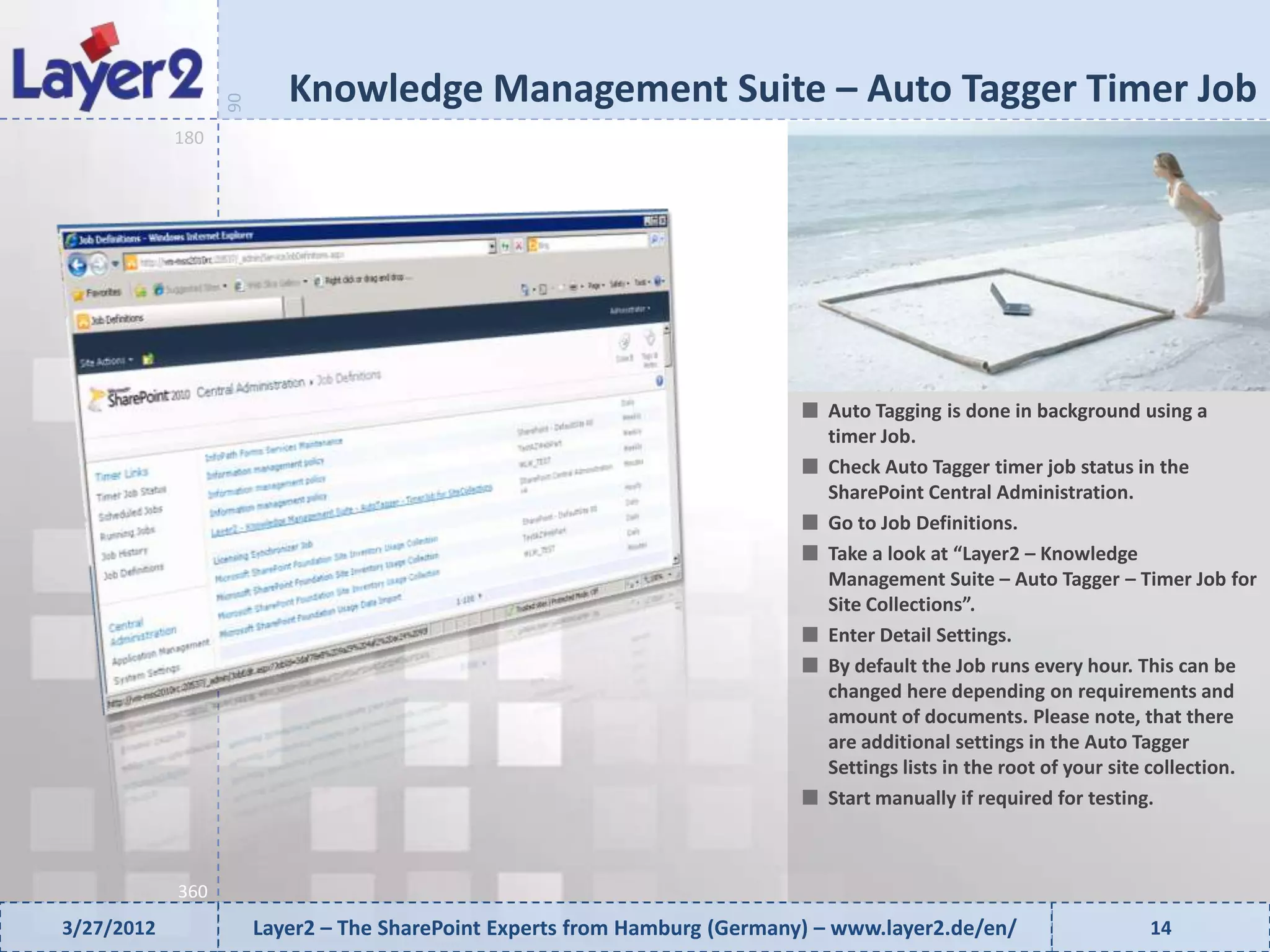Open Application Management in left navigation

pos(161,652)
